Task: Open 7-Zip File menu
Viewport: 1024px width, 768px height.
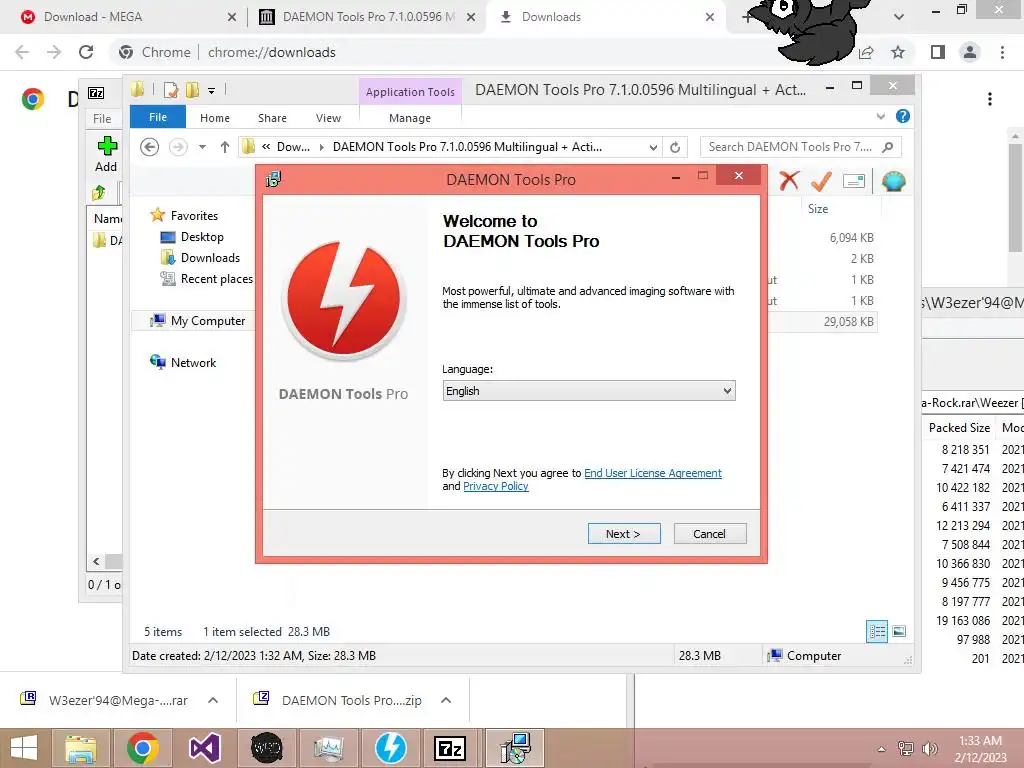Action: 103,119
